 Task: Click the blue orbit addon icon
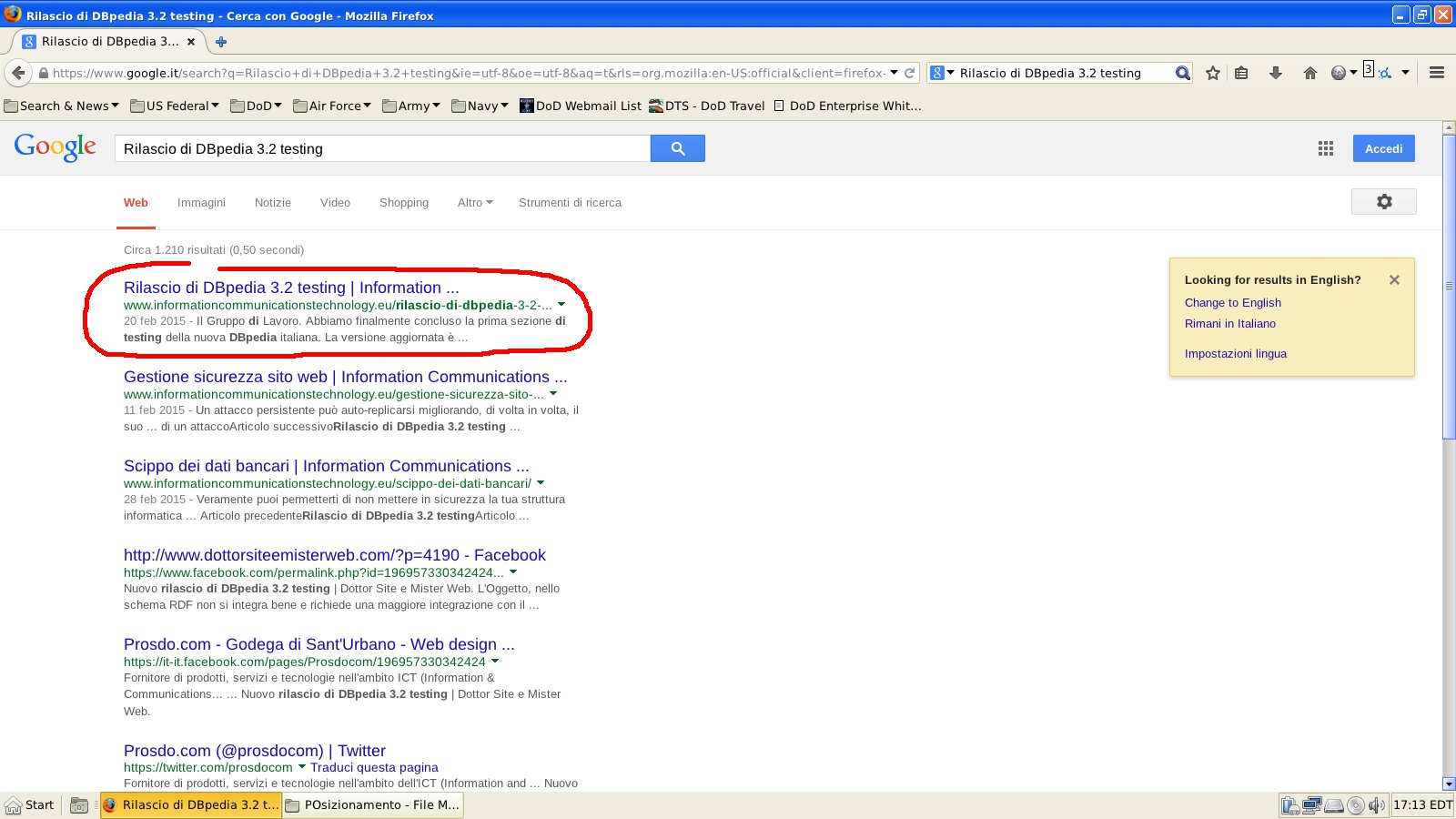coord(1384,73)
